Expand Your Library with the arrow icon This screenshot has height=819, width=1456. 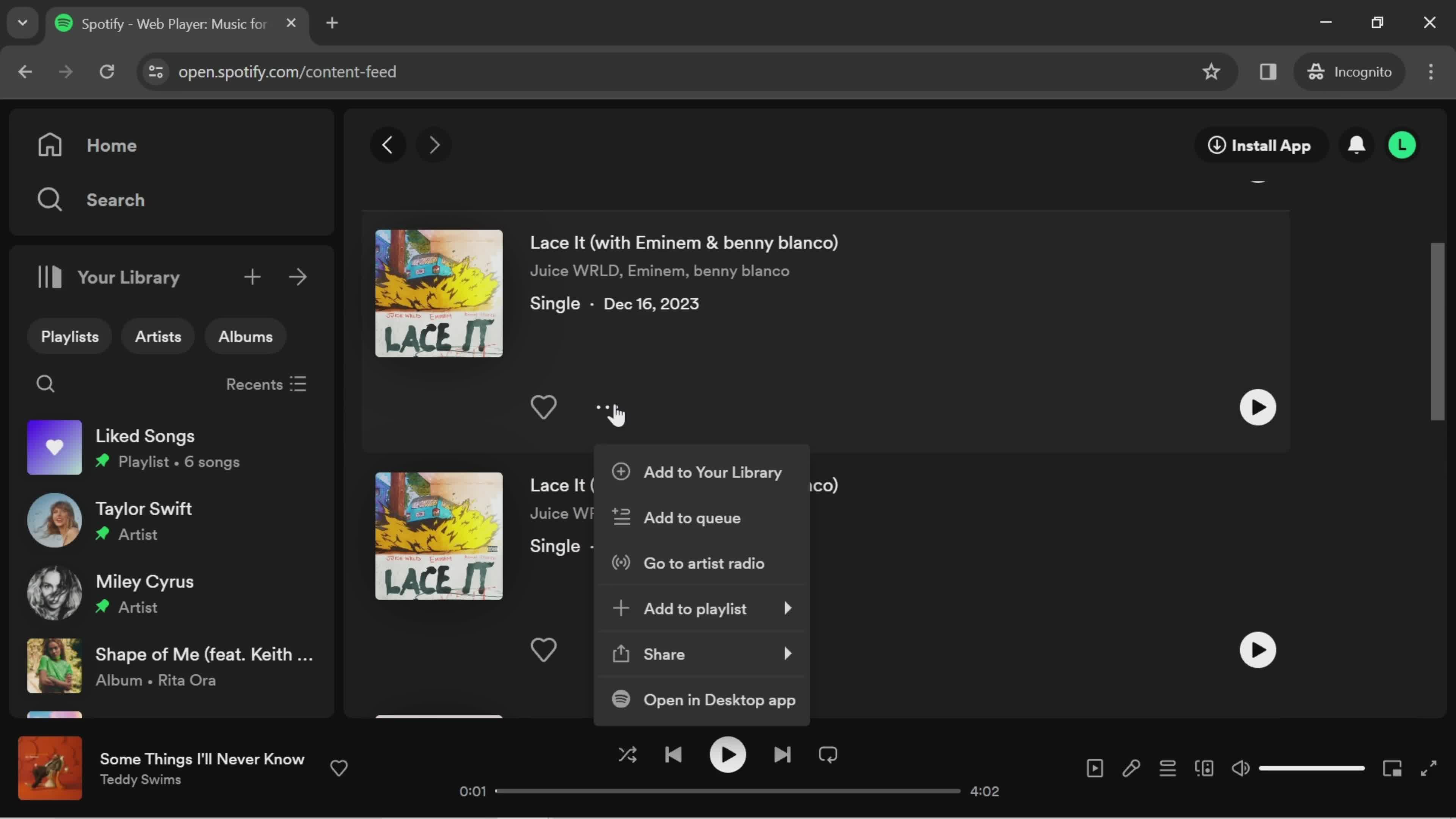tap(298, 277)
